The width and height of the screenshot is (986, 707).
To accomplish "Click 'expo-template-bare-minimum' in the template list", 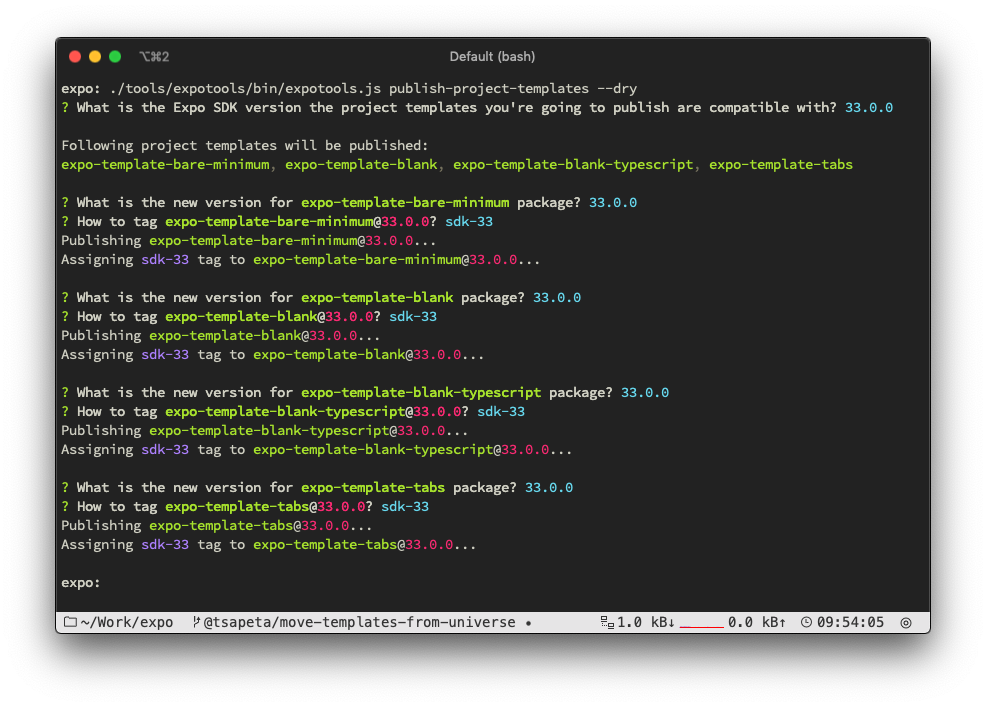I will pos(165,165).
